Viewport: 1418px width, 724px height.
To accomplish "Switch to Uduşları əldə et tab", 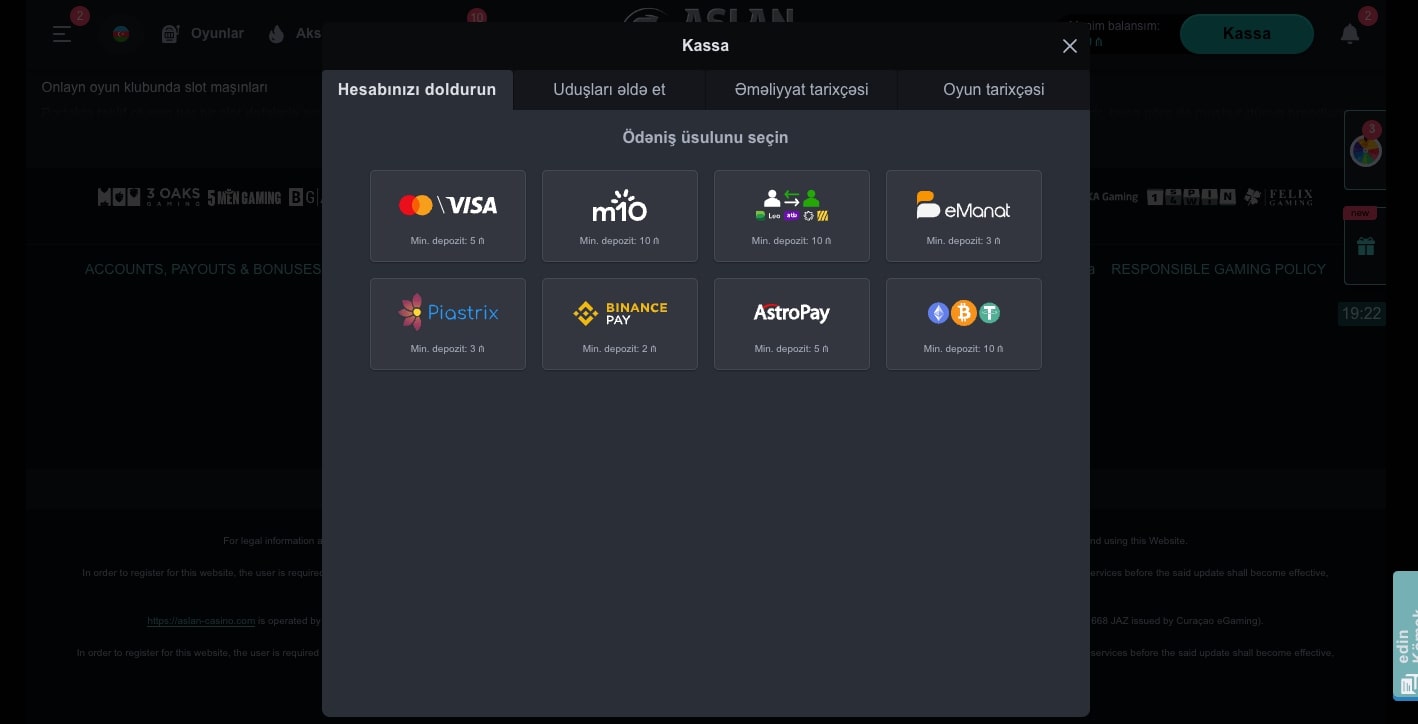I will 609,89.
